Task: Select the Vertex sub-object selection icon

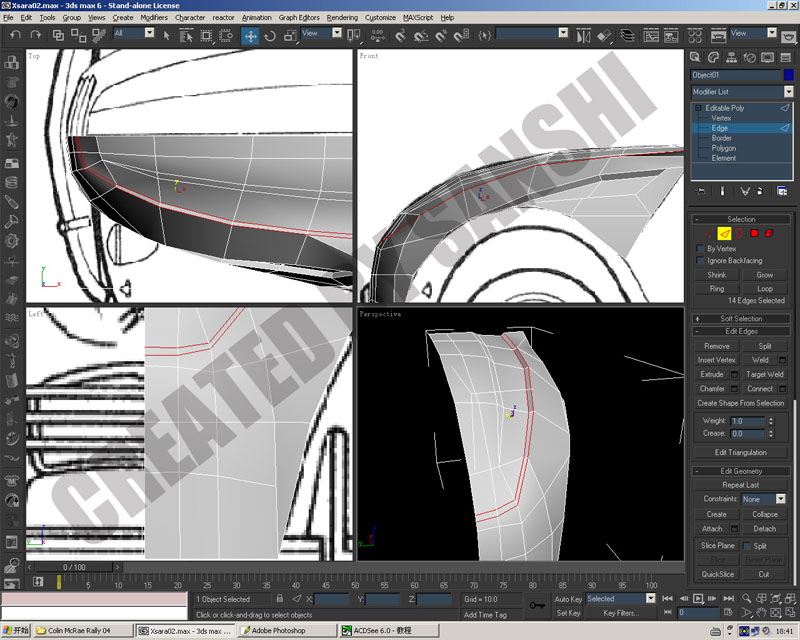Action: 709,234
